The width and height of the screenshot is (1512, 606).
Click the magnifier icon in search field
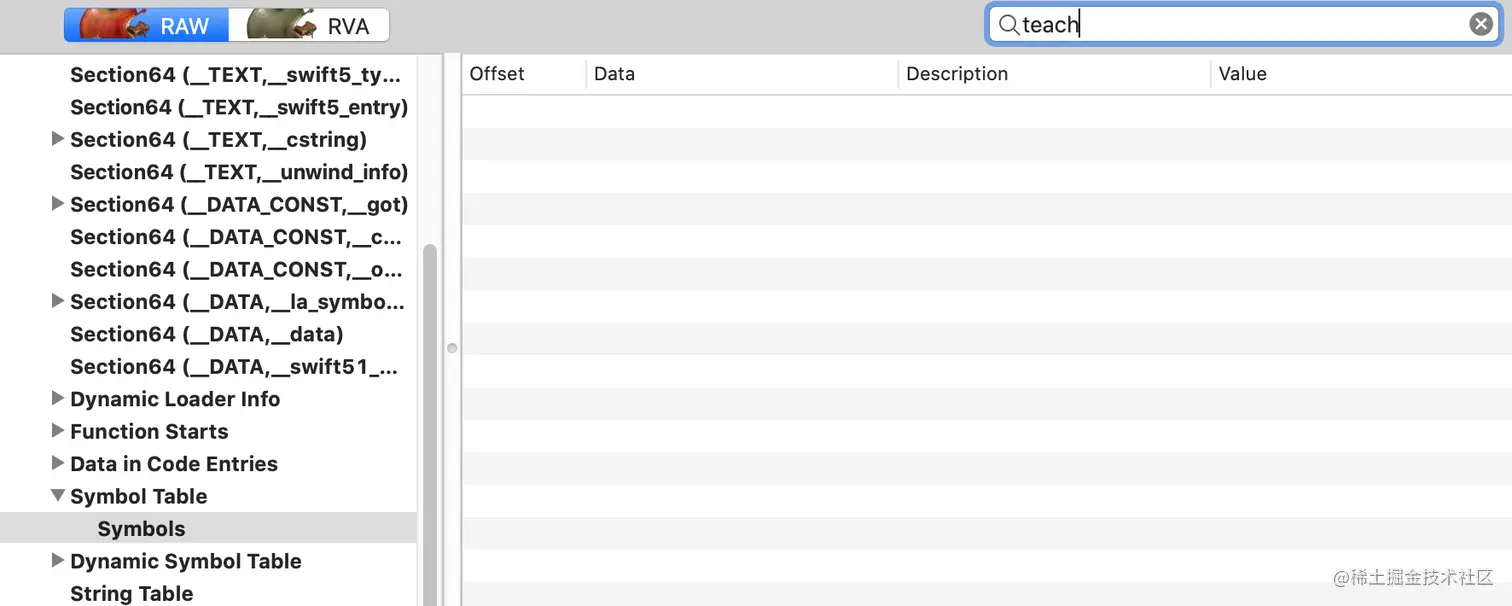[x=1008, y=25]
